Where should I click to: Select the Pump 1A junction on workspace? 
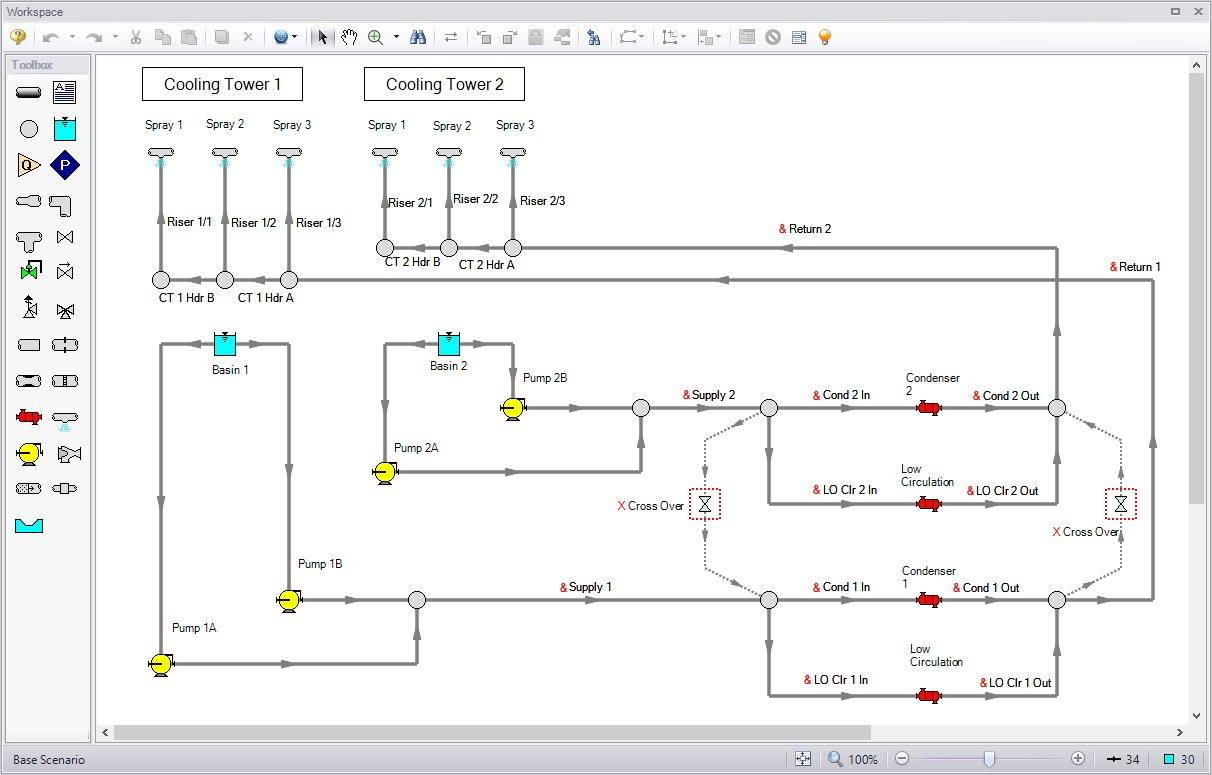[161, 663]
